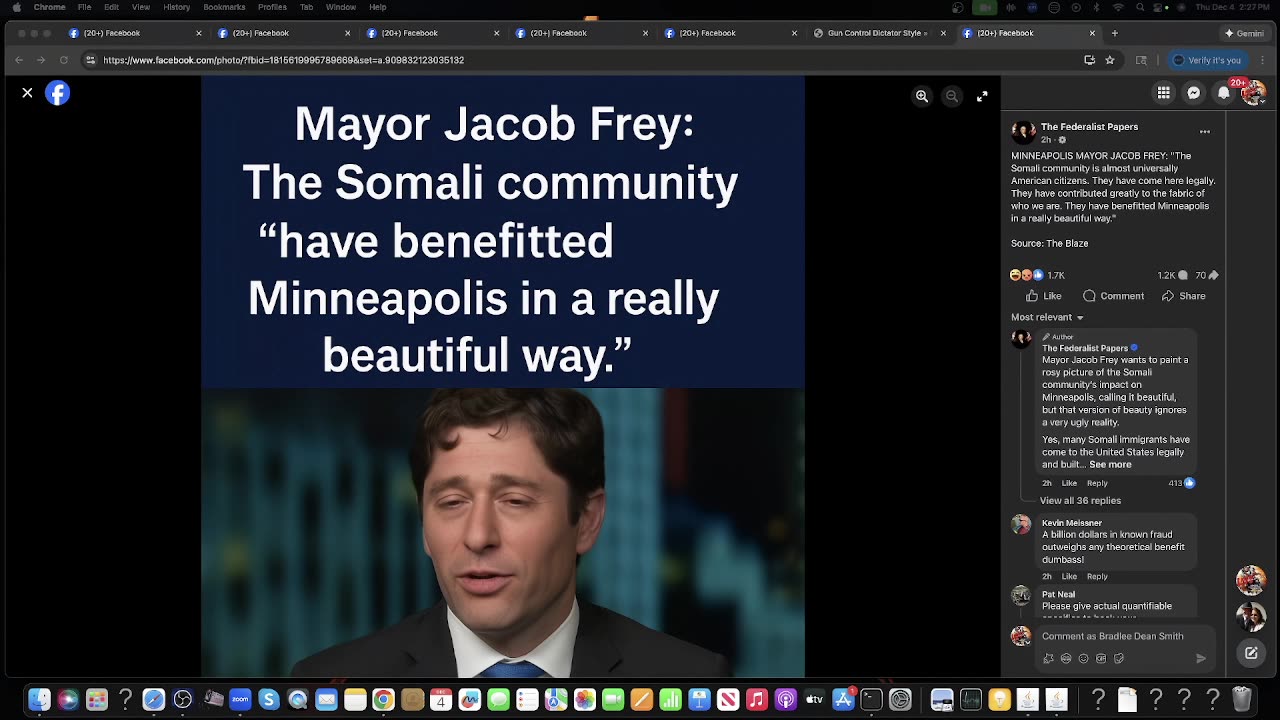Open the Chrome View menu
Screen dimensions: 1280x720
141,7
